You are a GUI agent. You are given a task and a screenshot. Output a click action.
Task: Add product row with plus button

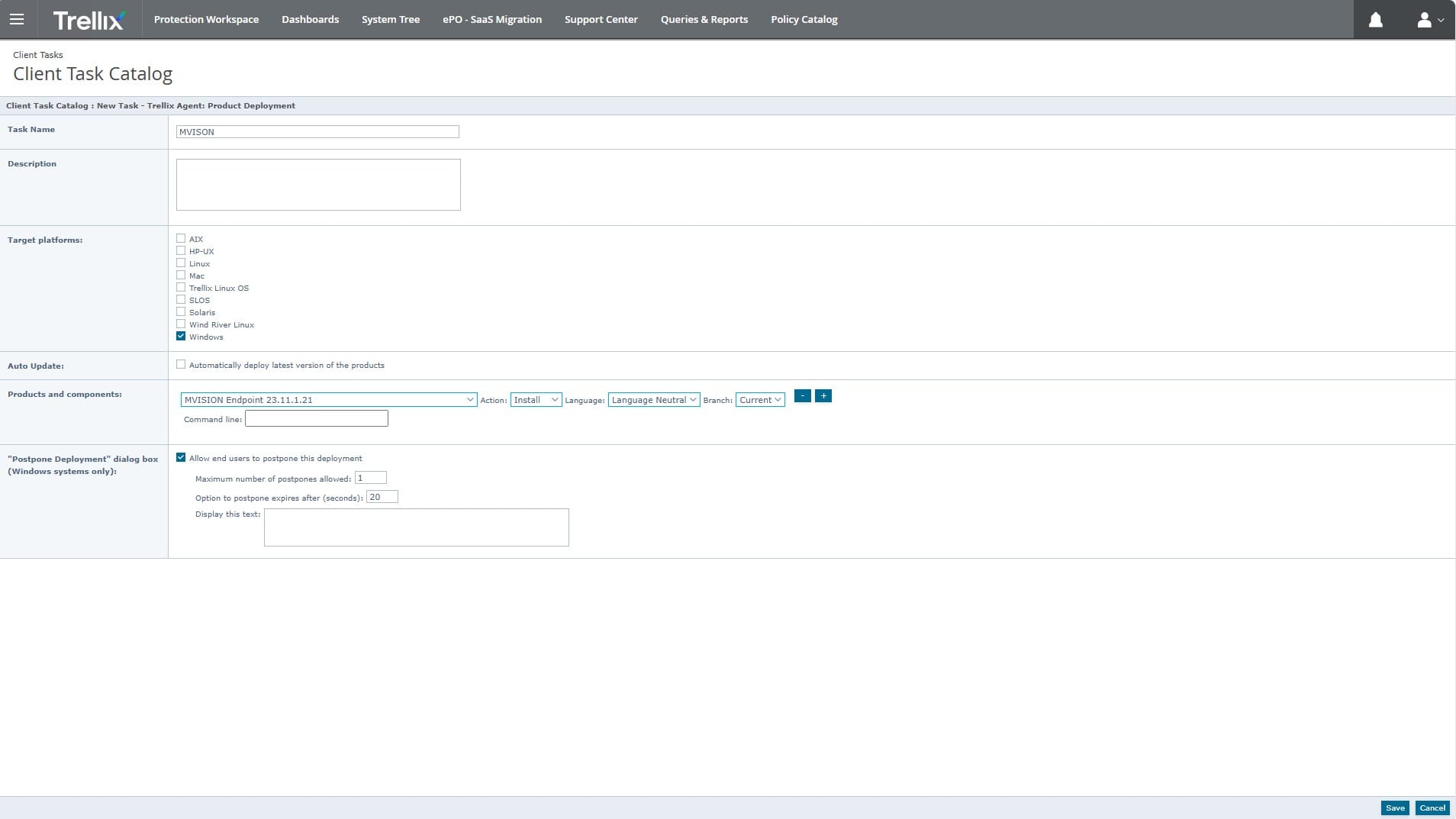[x=823, y=395]
